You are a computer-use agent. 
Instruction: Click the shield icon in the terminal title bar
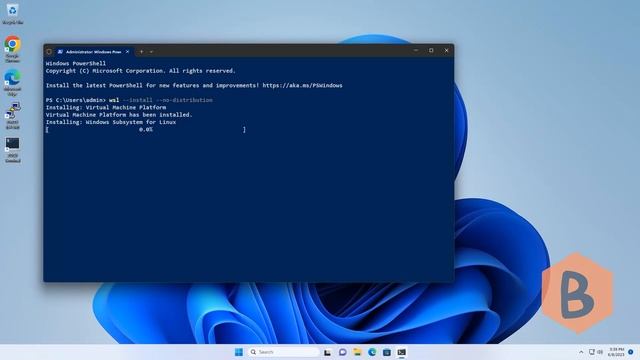49,52
